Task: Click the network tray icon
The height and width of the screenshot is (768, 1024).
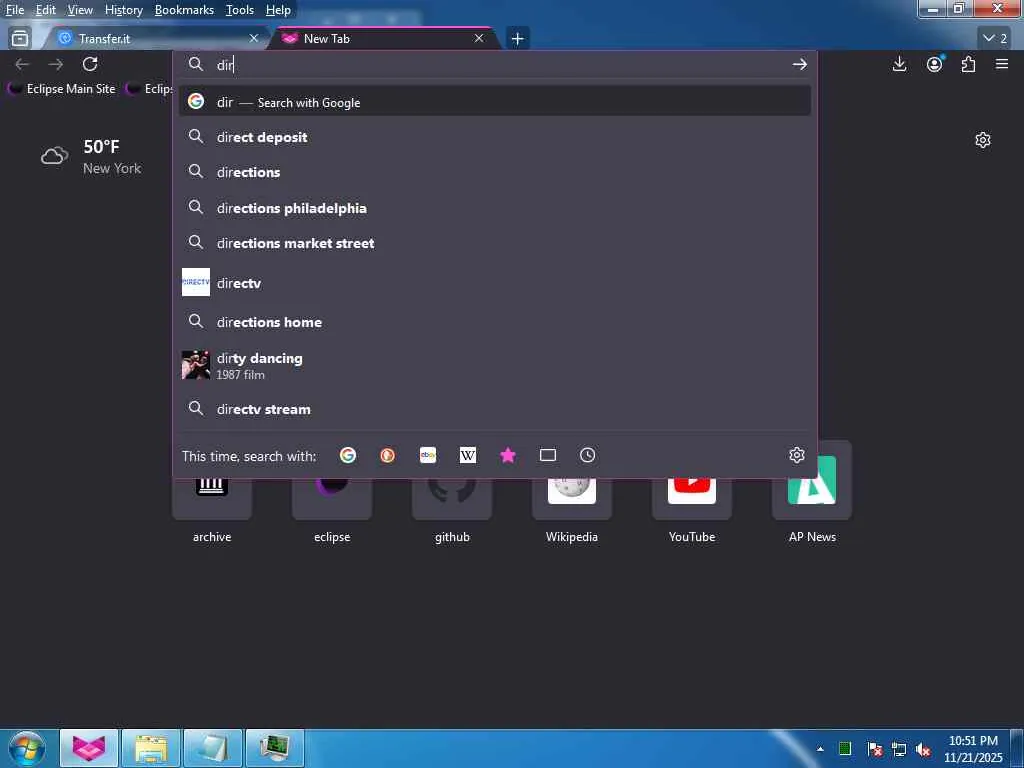Action: click(x=899, y=749)
